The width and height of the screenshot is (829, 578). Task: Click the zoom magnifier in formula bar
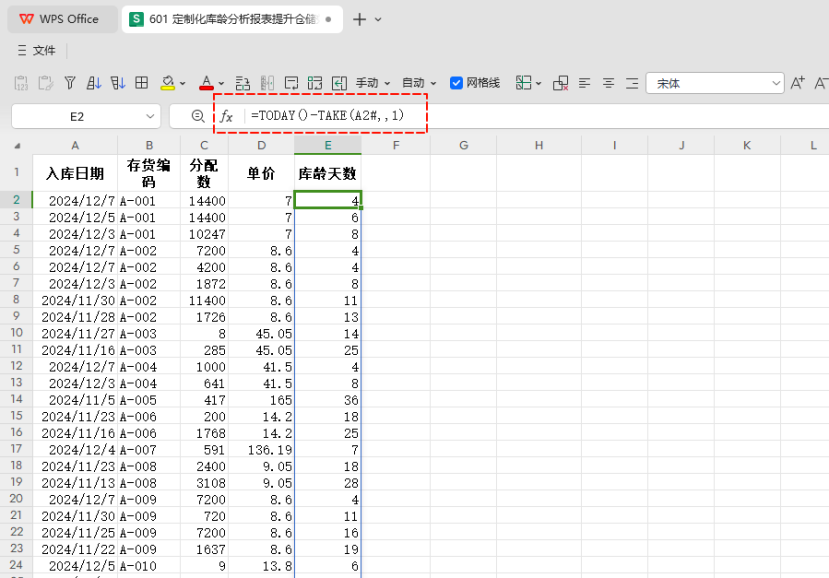click(198, 116)
